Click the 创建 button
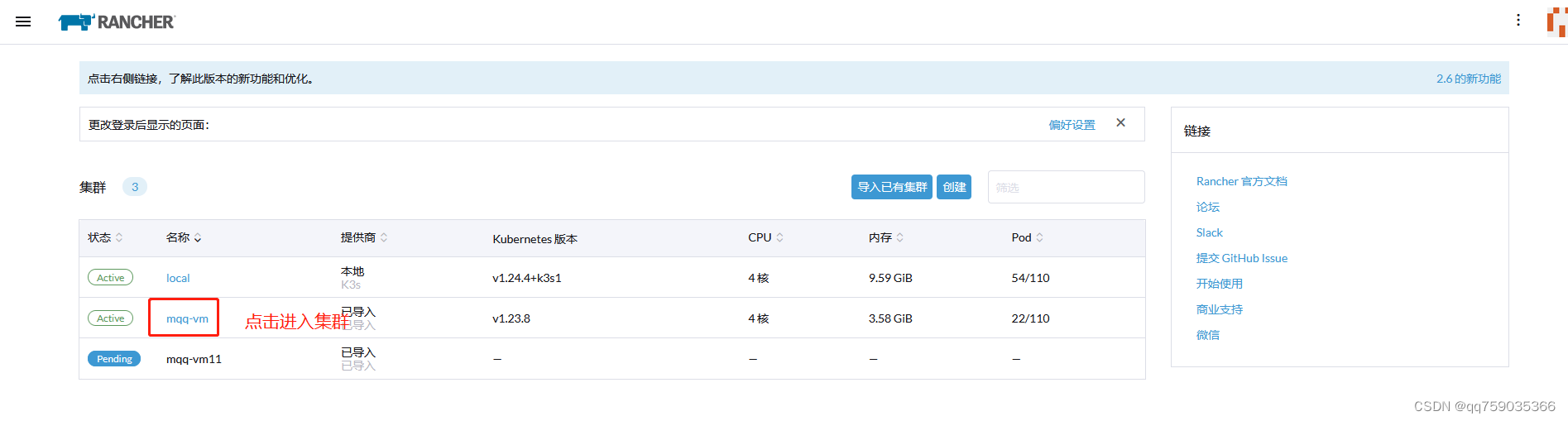 pyautogui.click(x=954, y=187)
